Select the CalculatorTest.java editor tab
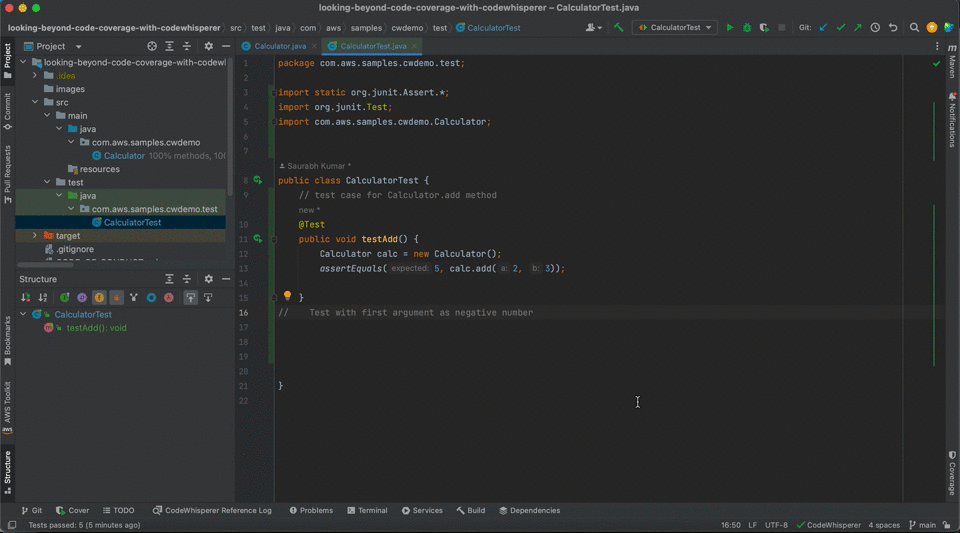960x533 pixels. pyautogui.click(x=373, y=47)
